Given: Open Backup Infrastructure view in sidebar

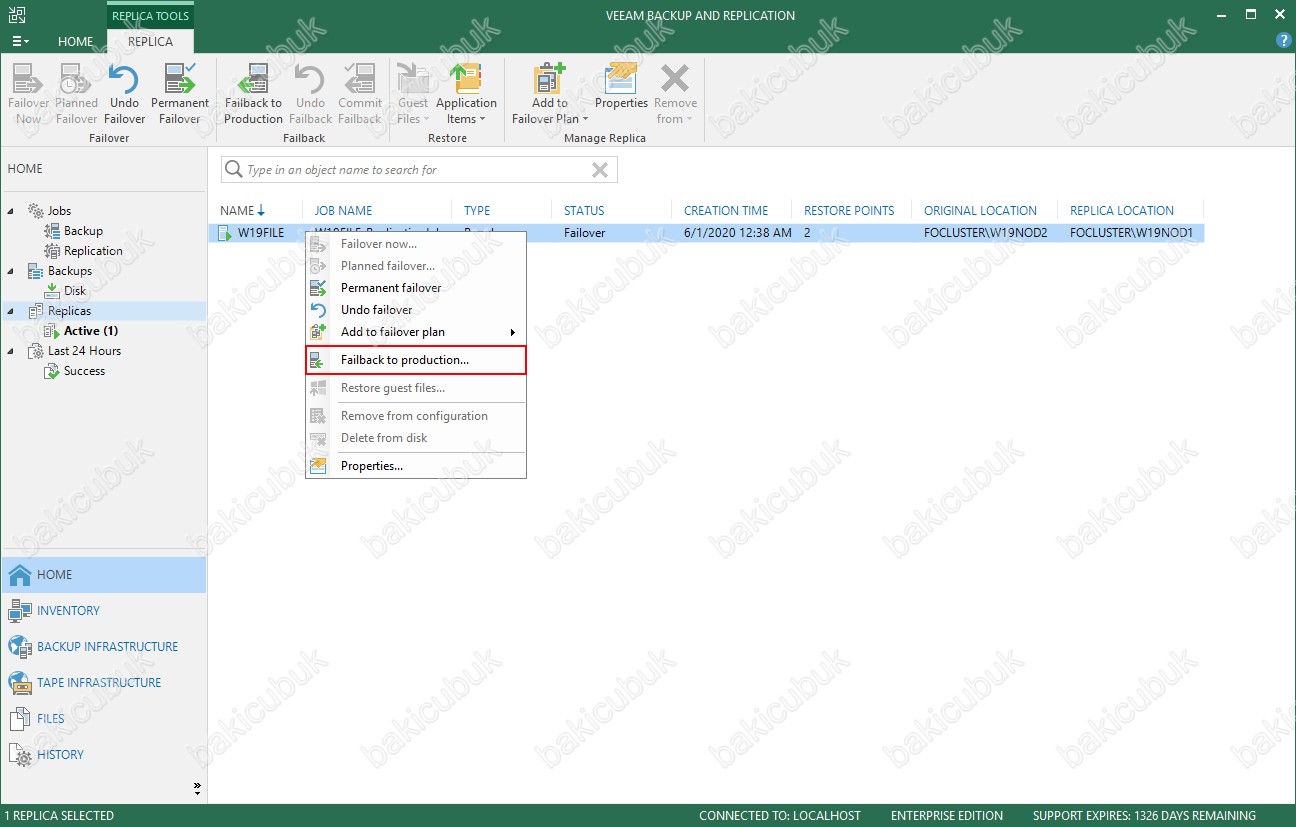Looking at the screenshot, I should pyautogui.click(x=107, y=647).
